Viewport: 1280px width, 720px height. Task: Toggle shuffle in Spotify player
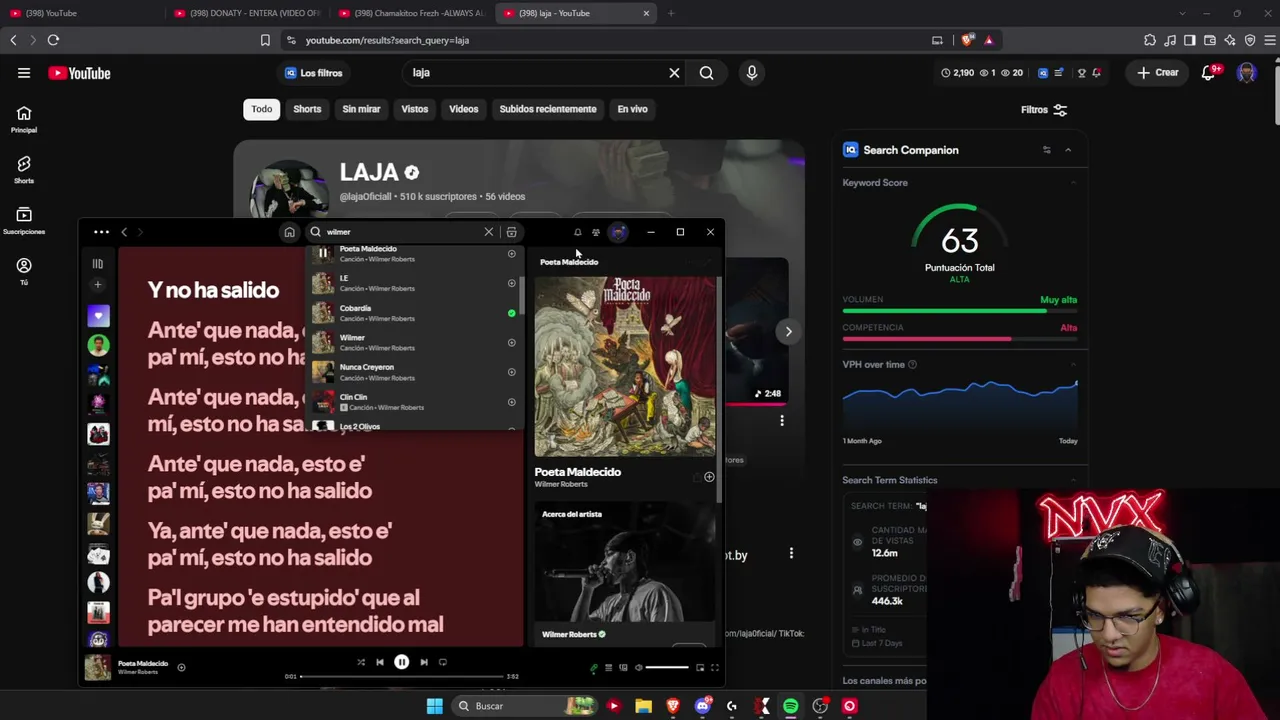[361, 662]
